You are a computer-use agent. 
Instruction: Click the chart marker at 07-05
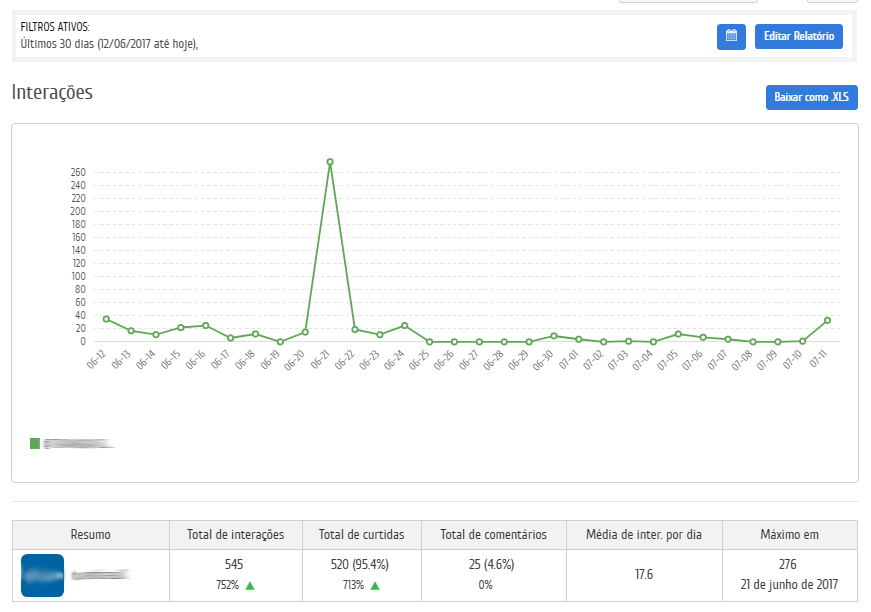click(x=678, y=334)
